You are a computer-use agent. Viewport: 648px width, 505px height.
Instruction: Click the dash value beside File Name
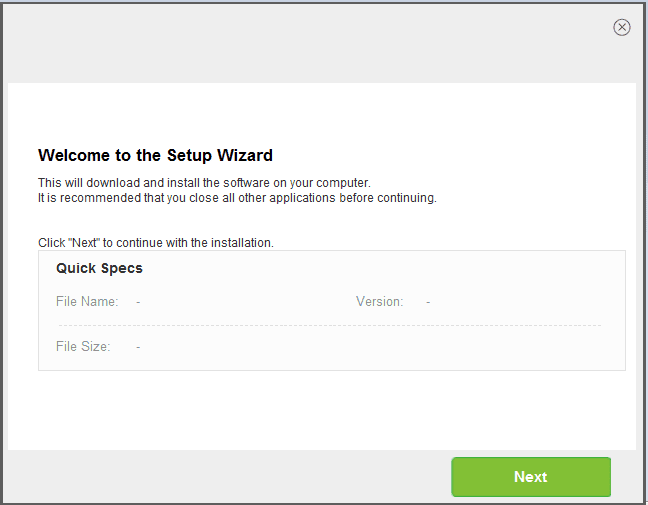point(138,301)
